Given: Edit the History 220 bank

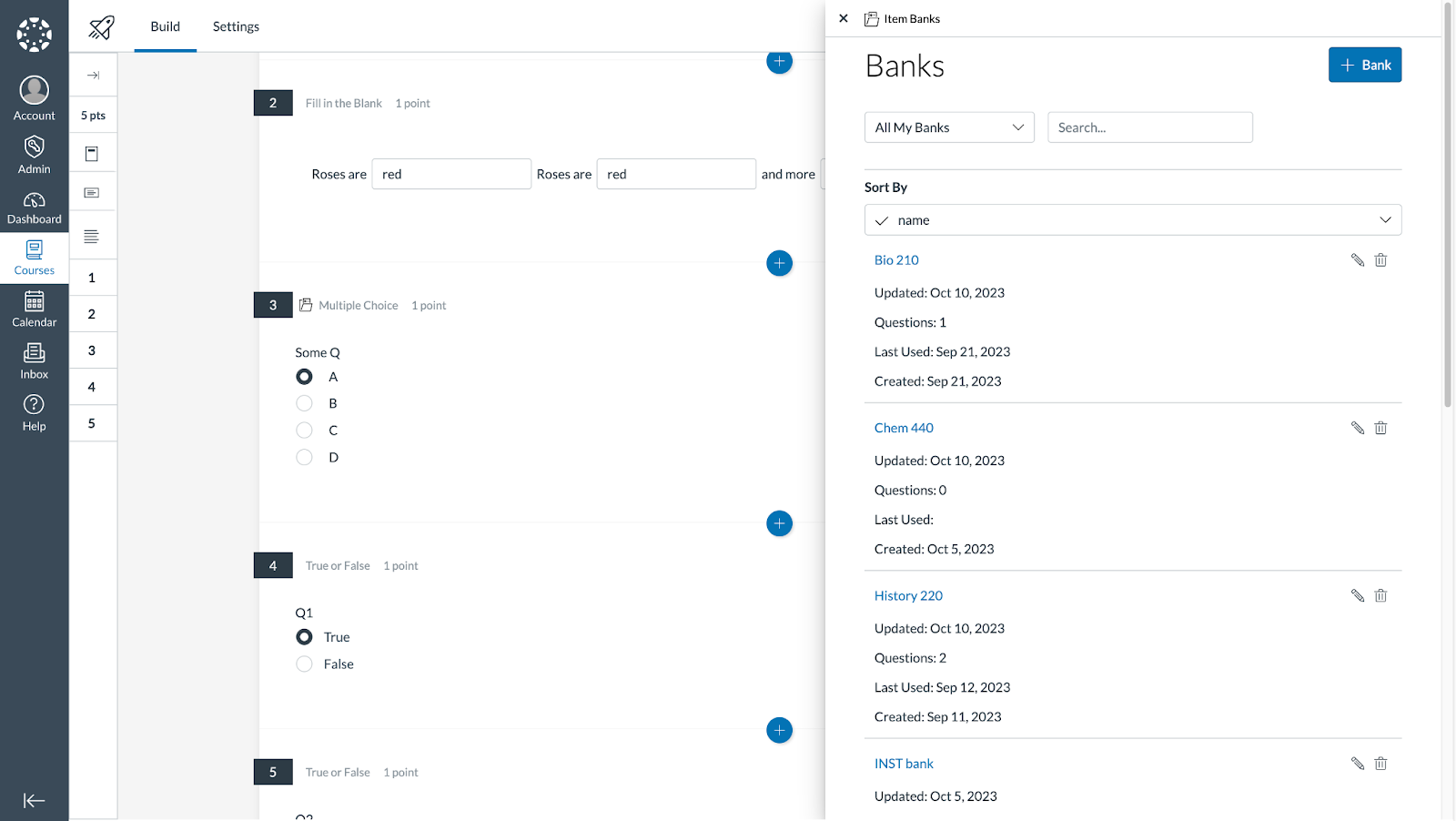Looking at the screenshot, I should [x=1358, y=595].
